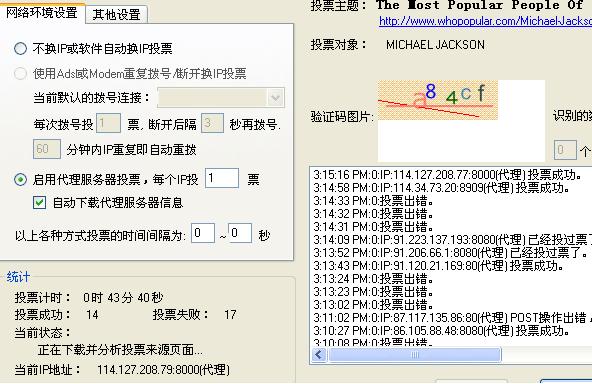Click the log scrollbar left arrow
The height and width of the screenshot is (384, 592).
point(319,355)
